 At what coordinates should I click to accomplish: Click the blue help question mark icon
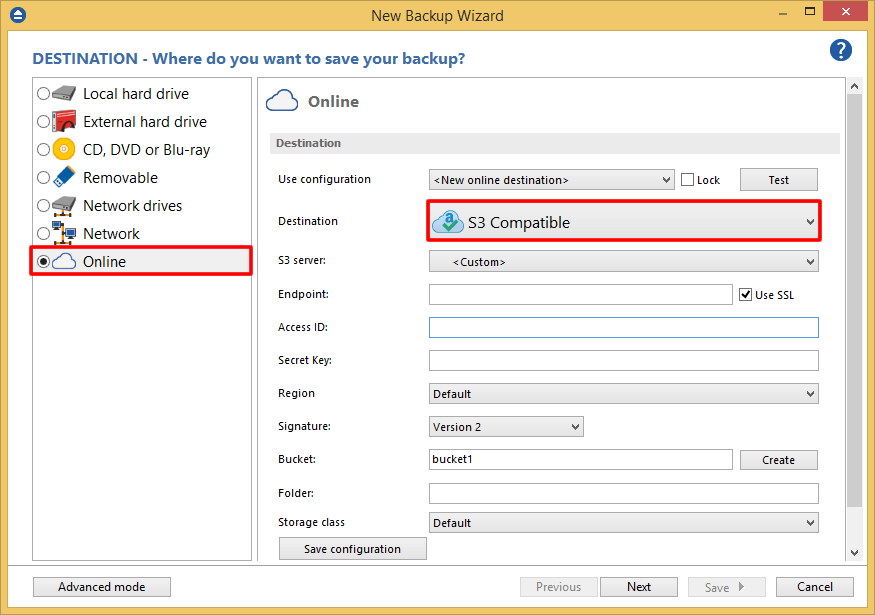click(840, 50)
